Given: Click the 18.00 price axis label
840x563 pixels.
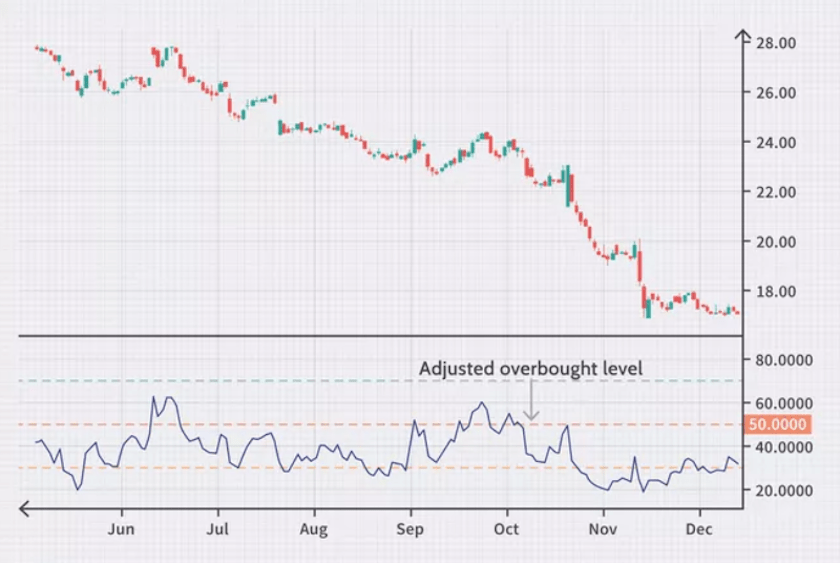Looking at the screenshot, I should point(776,291).
